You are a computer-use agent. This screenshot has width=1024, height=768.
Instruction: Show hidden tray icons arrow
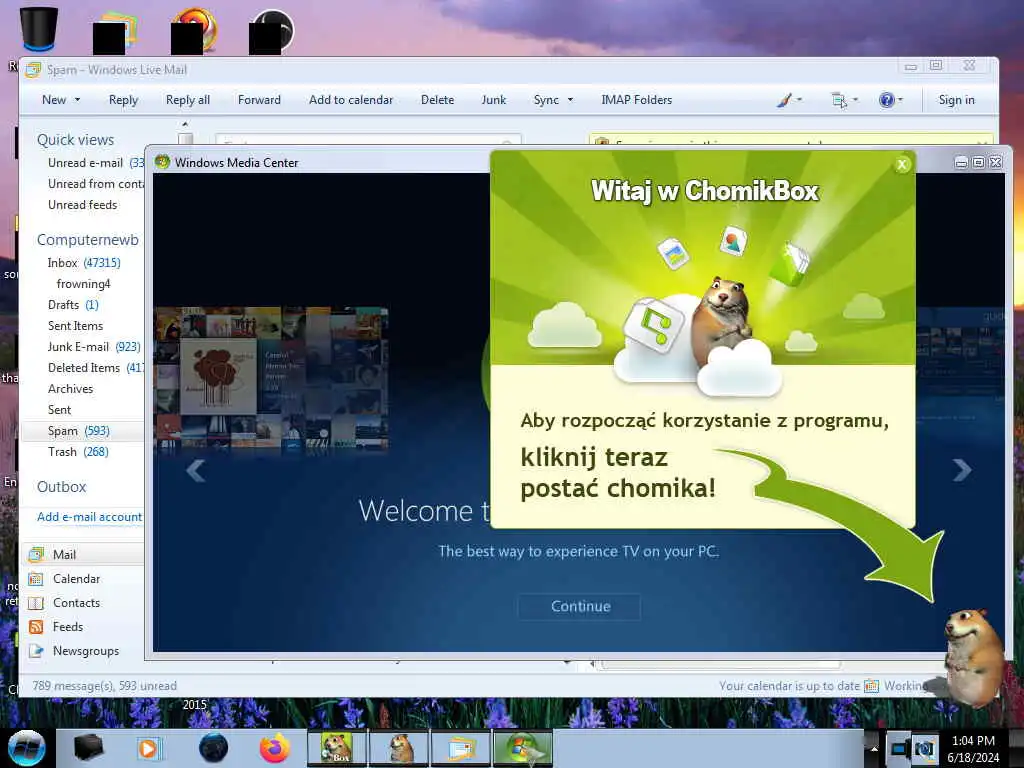[874, 748]
